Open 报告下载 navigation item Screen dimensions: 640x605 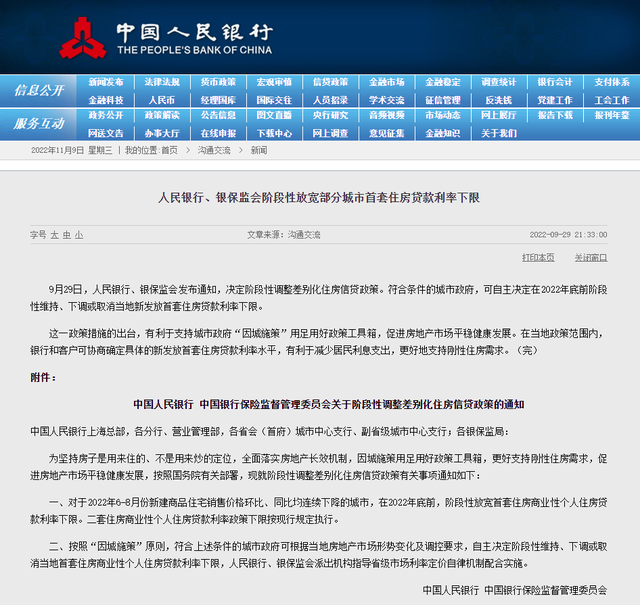555,115
